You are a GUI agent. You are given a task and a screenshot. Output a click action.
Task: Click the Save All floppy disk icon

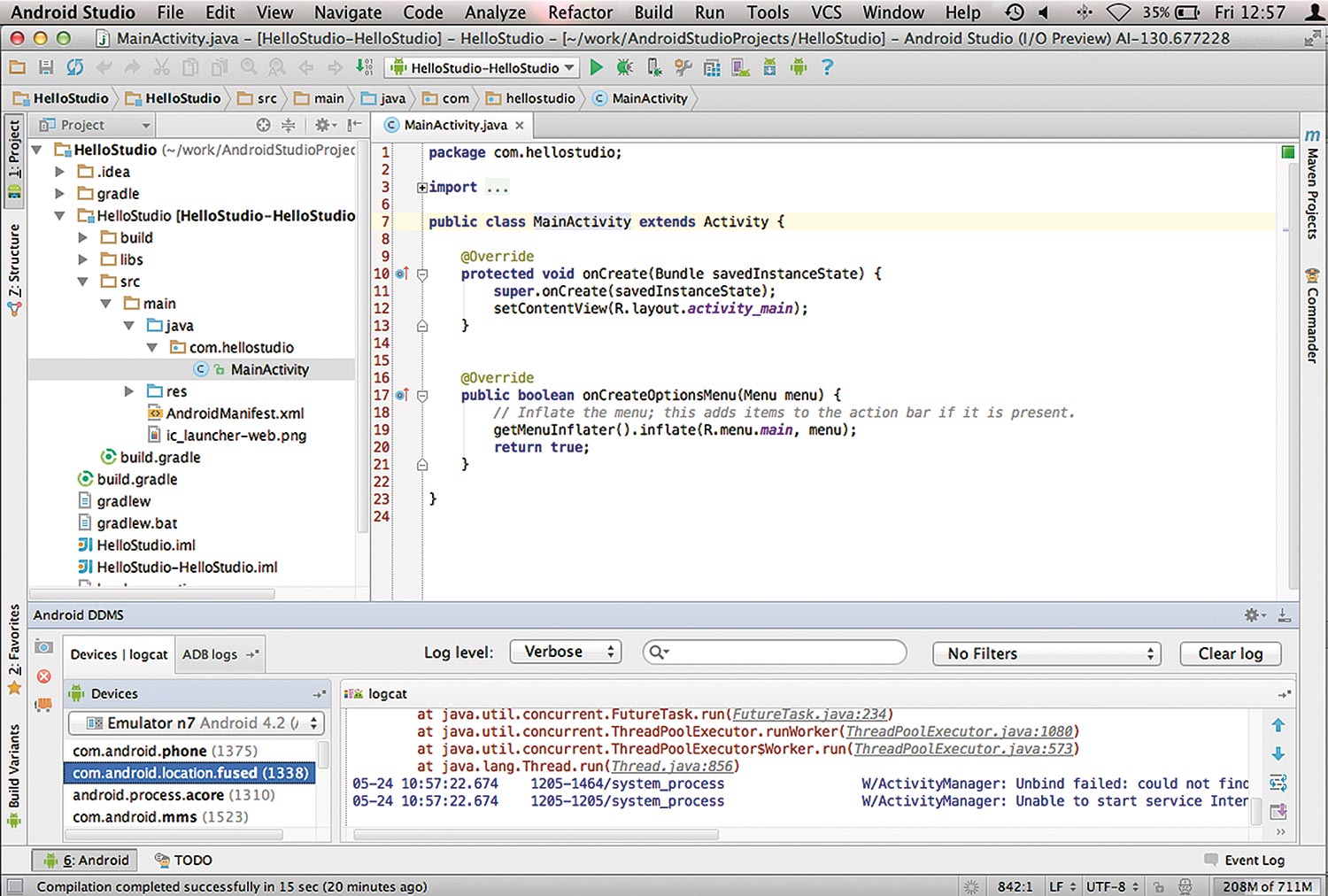(46, 67)
